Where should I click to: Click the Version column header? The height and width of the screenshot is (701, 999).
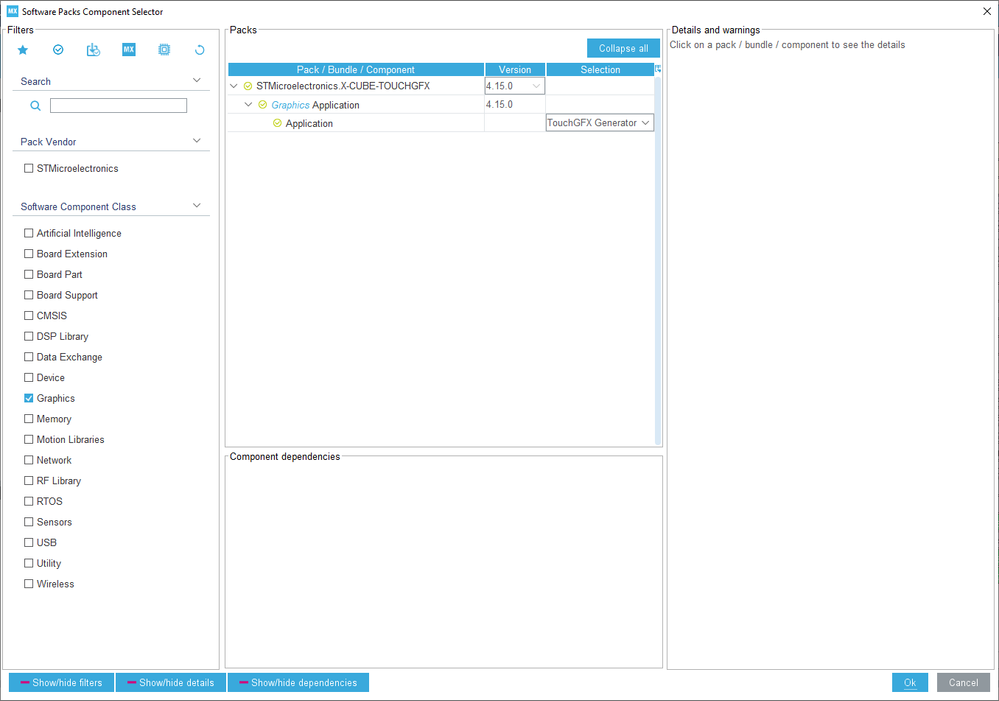(515, 69)
